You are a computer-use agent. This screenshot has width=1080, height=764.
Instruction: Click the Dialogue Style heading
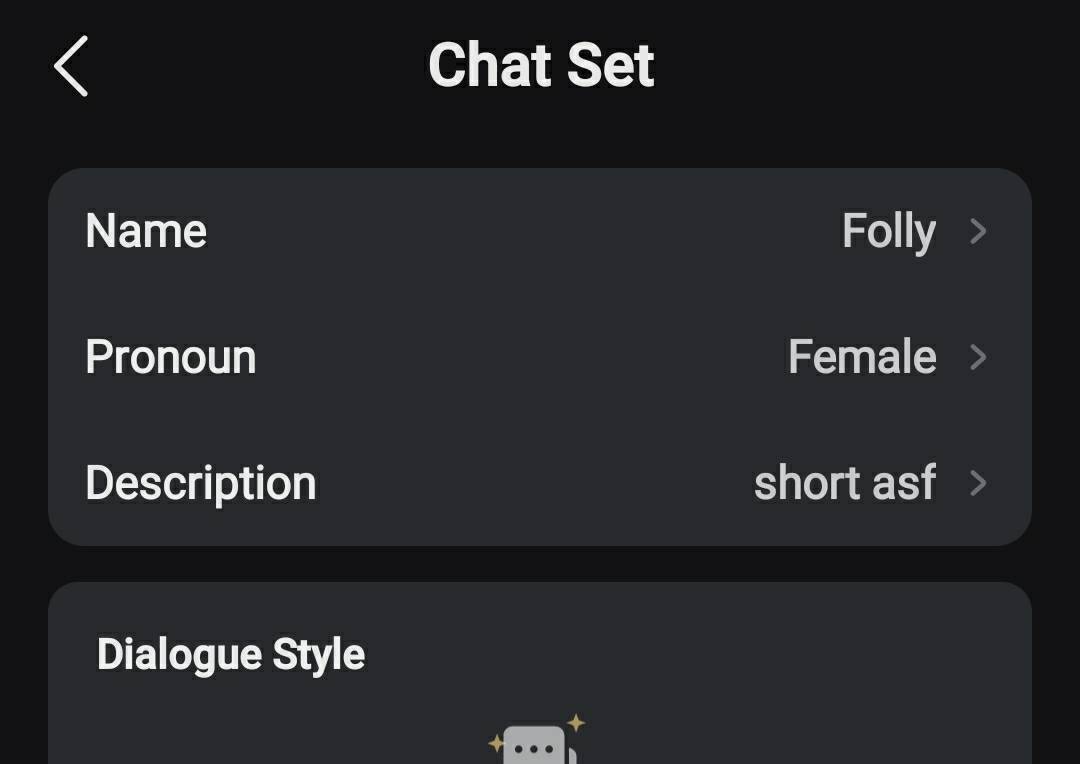[230, 655]
